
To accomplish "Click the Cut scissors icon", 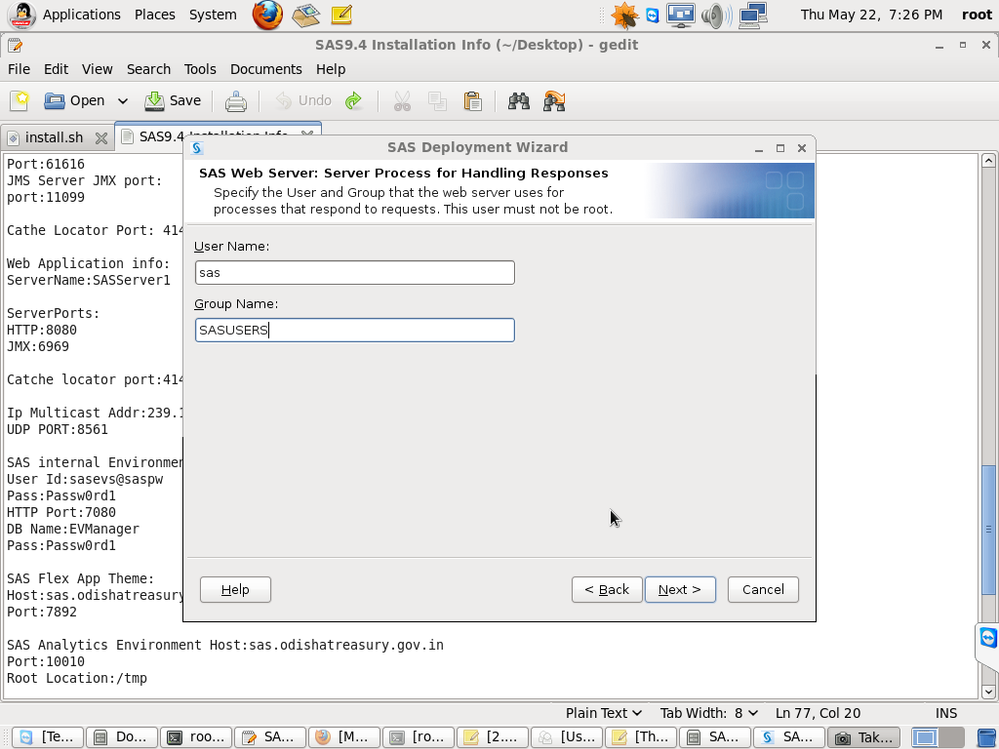I will click(402, 101).
